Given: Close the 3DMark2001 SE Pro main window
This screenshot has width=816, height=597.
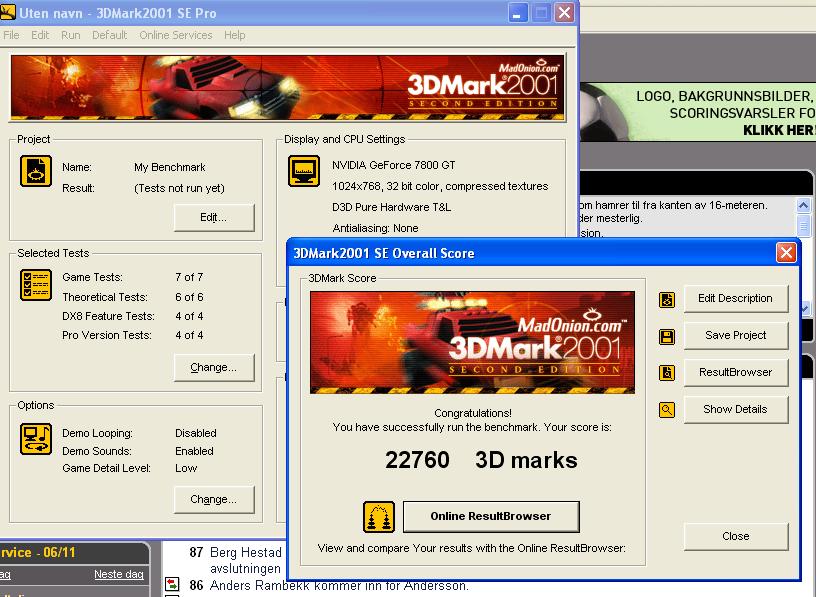Looking at the screenshot, I should coord(564,13).
